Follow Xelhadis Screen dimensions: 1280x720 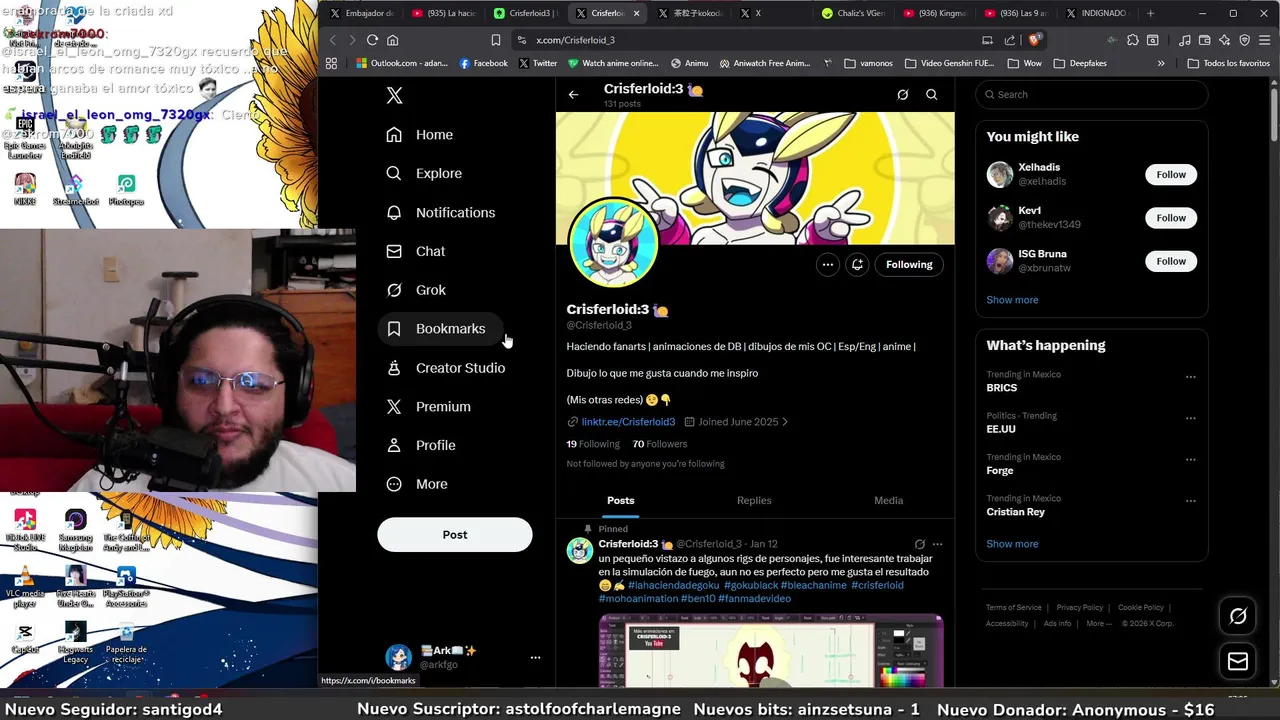coord(1171,175)
